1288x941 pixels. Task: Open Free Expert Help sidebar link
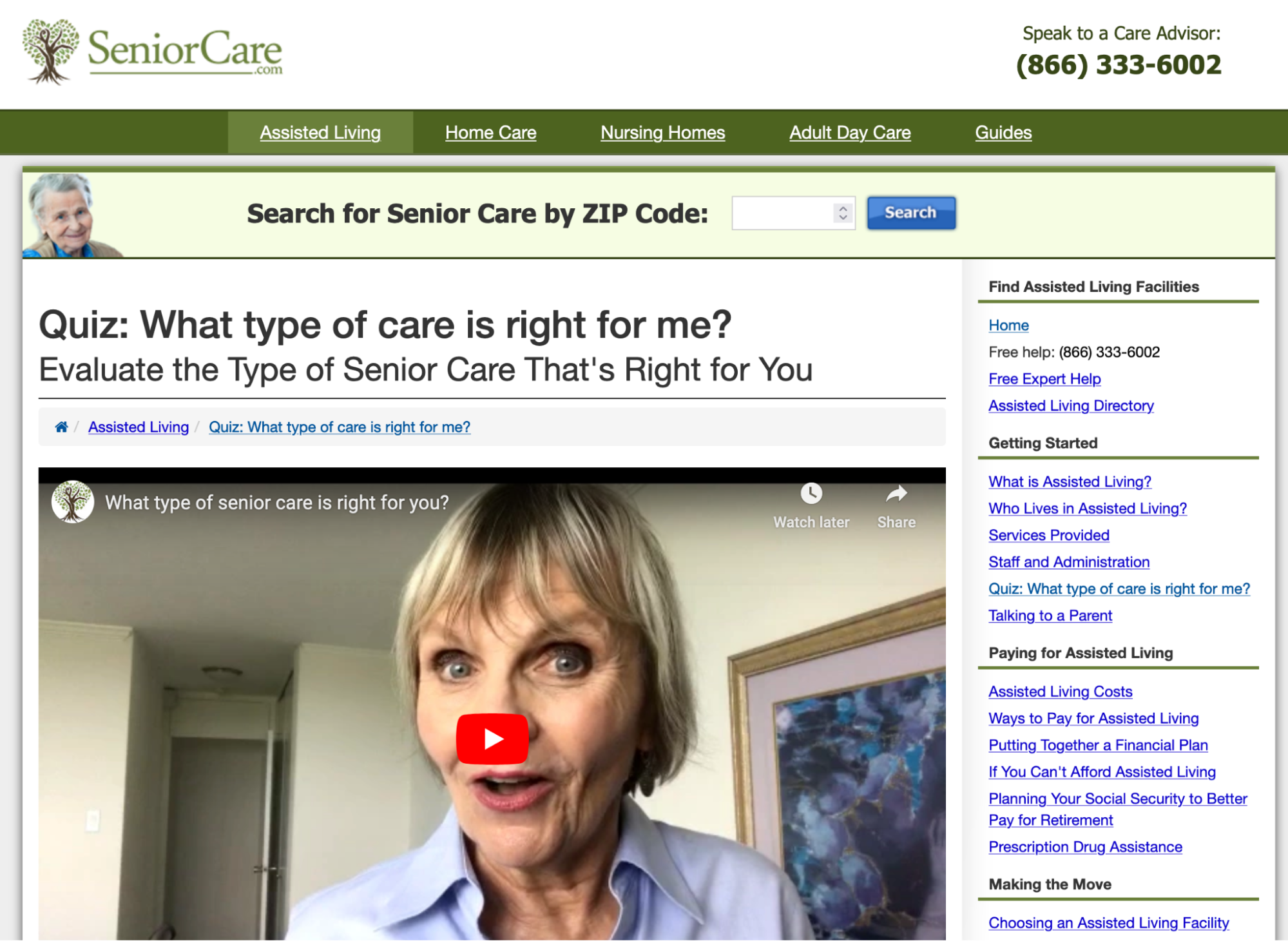[1044, 379]
